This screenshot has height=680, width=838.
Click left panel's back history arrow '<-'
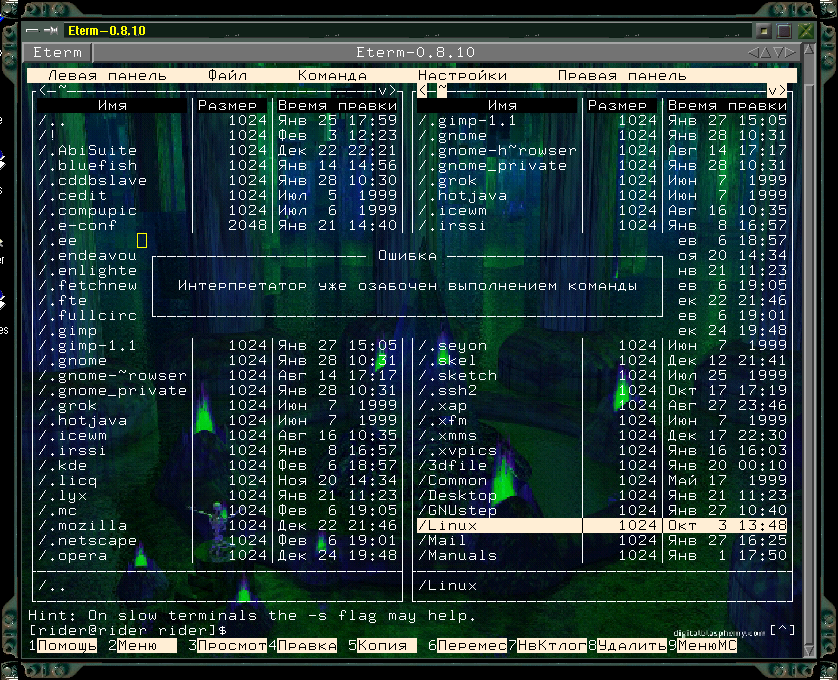(47, 90)
